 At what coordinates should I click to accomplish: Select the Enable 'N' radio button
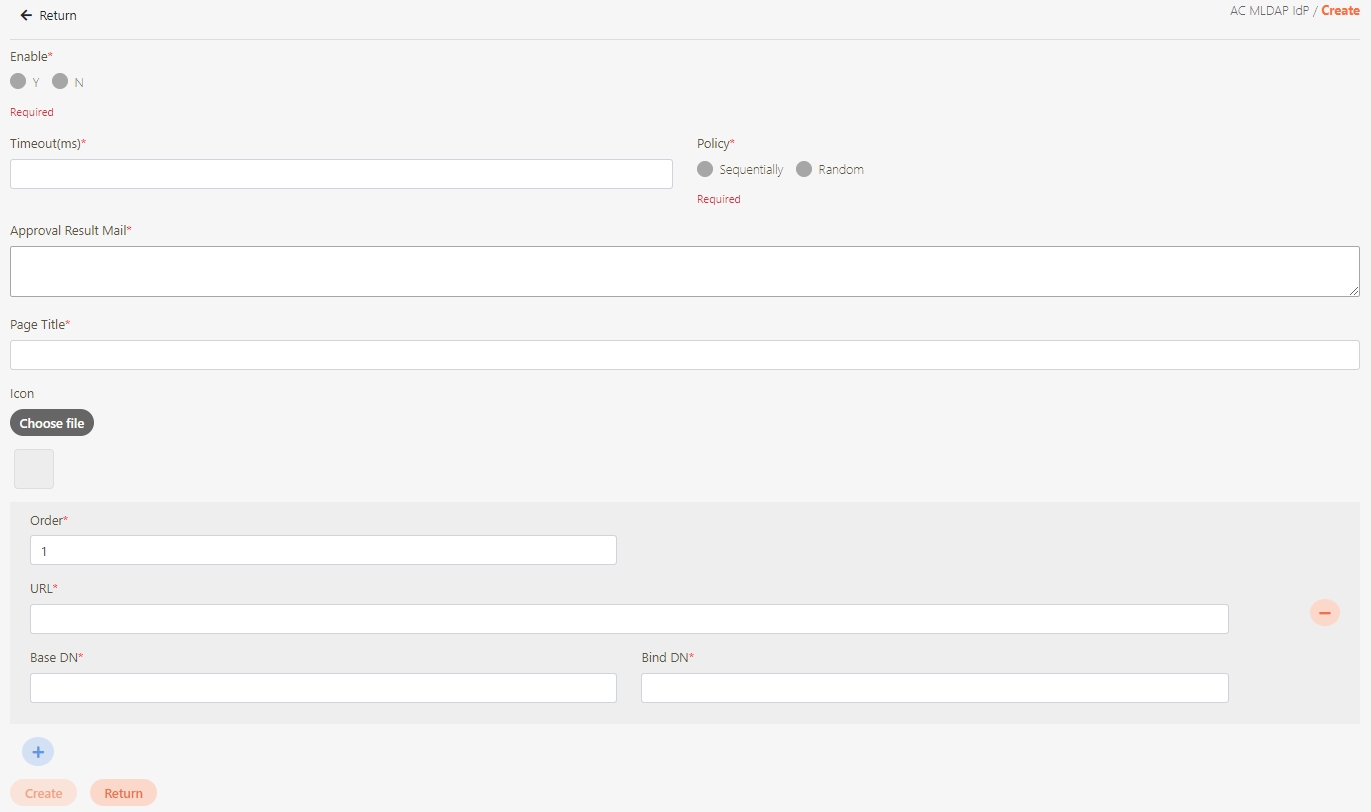[x=60, y=81]
